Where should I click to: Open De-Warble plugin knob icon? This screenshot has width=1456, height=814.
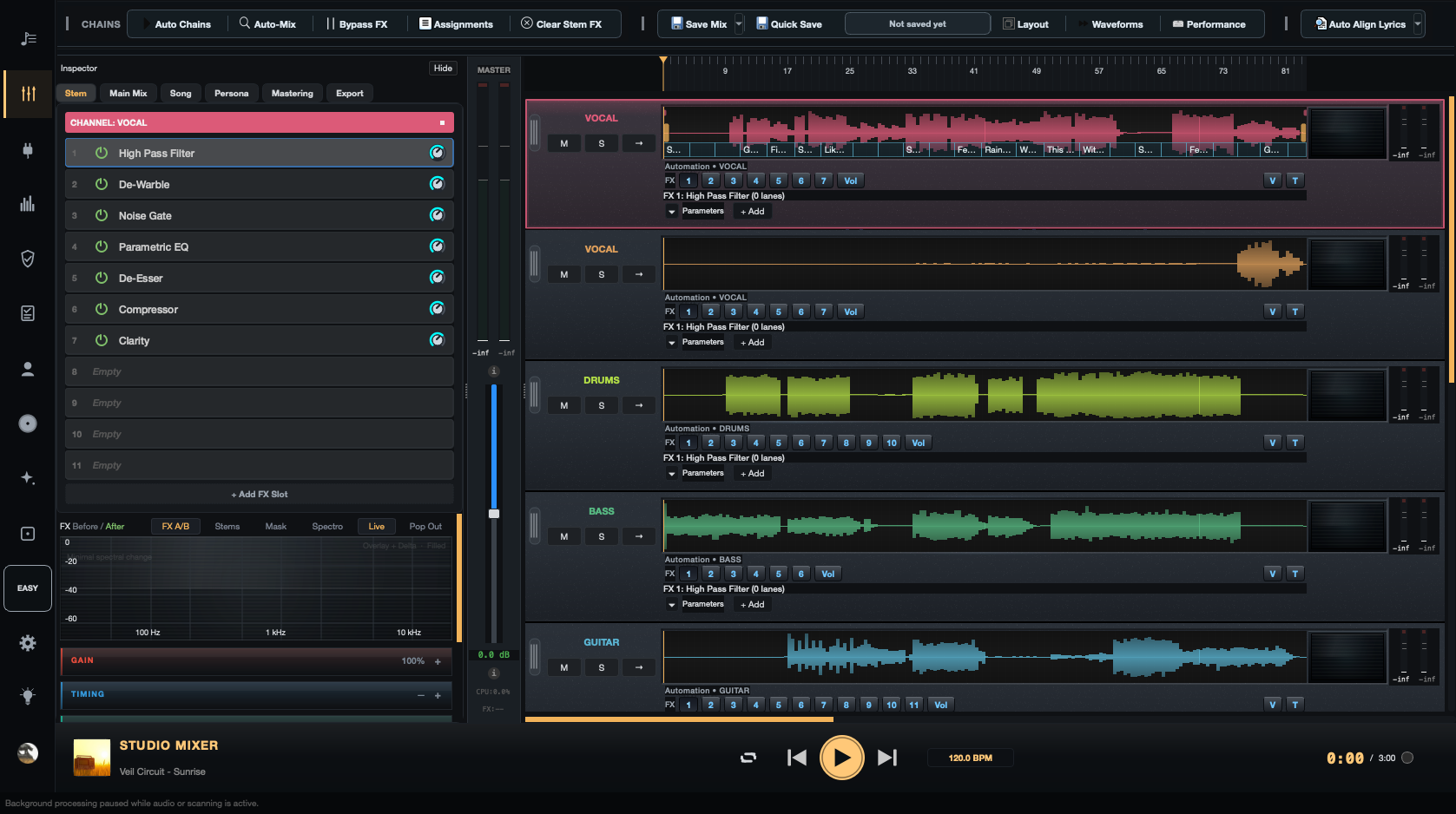pyautogui.click(x=437, y=184)
